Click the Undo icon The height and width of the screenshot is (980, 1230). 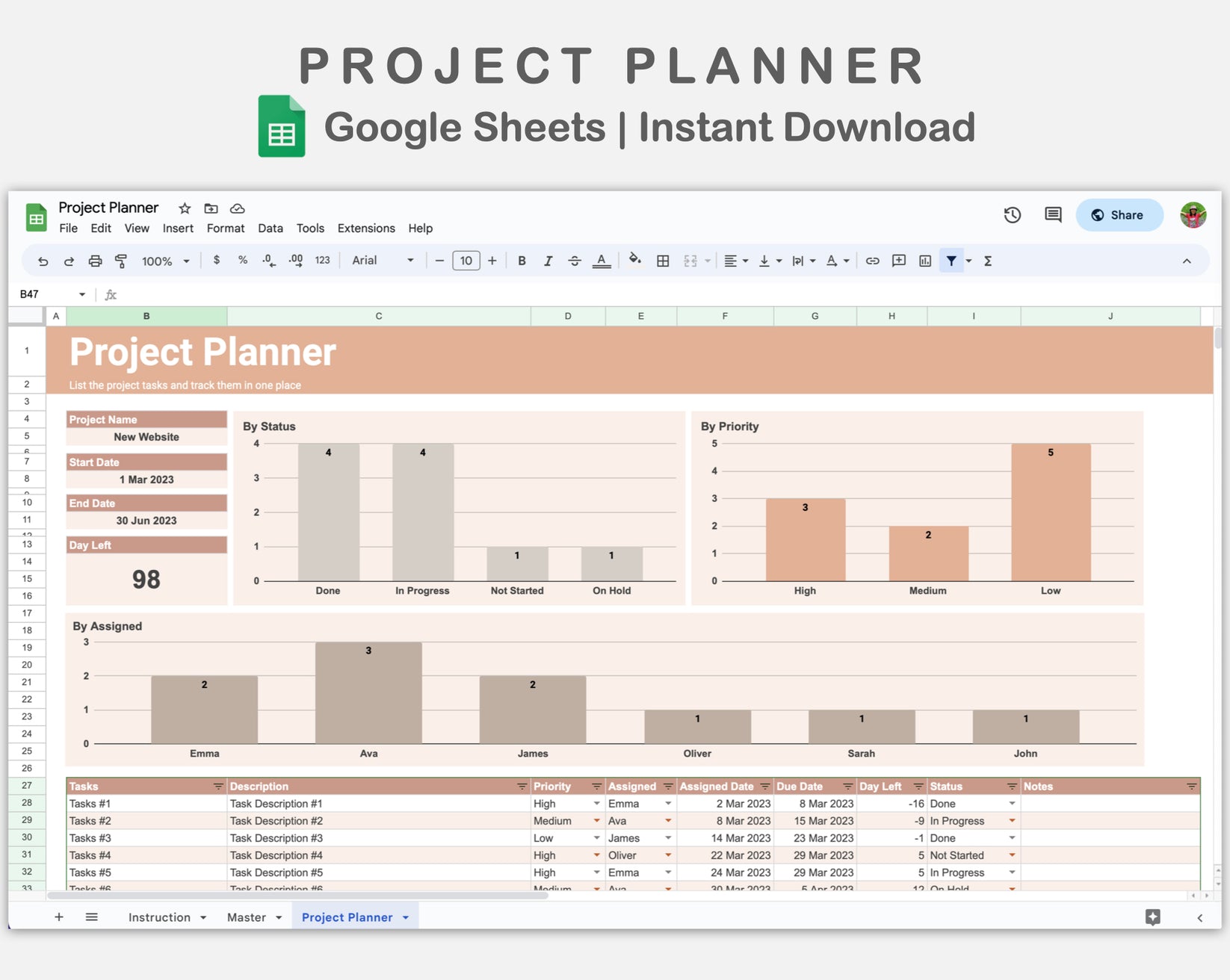point(43,261)
